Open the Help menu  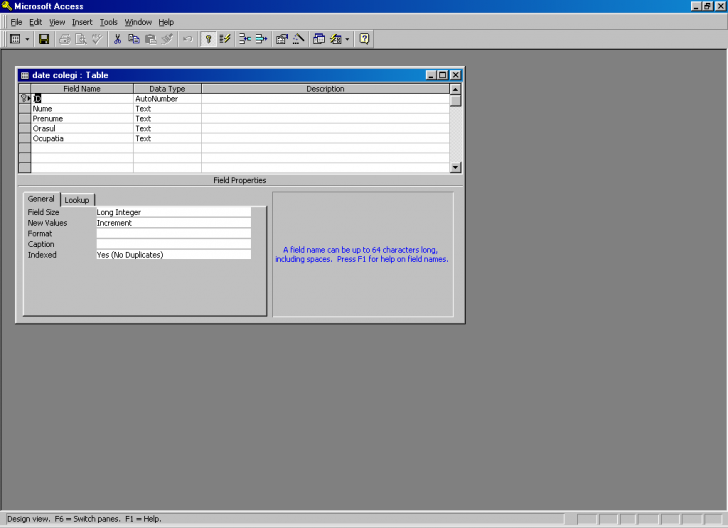tap(166, 22)
